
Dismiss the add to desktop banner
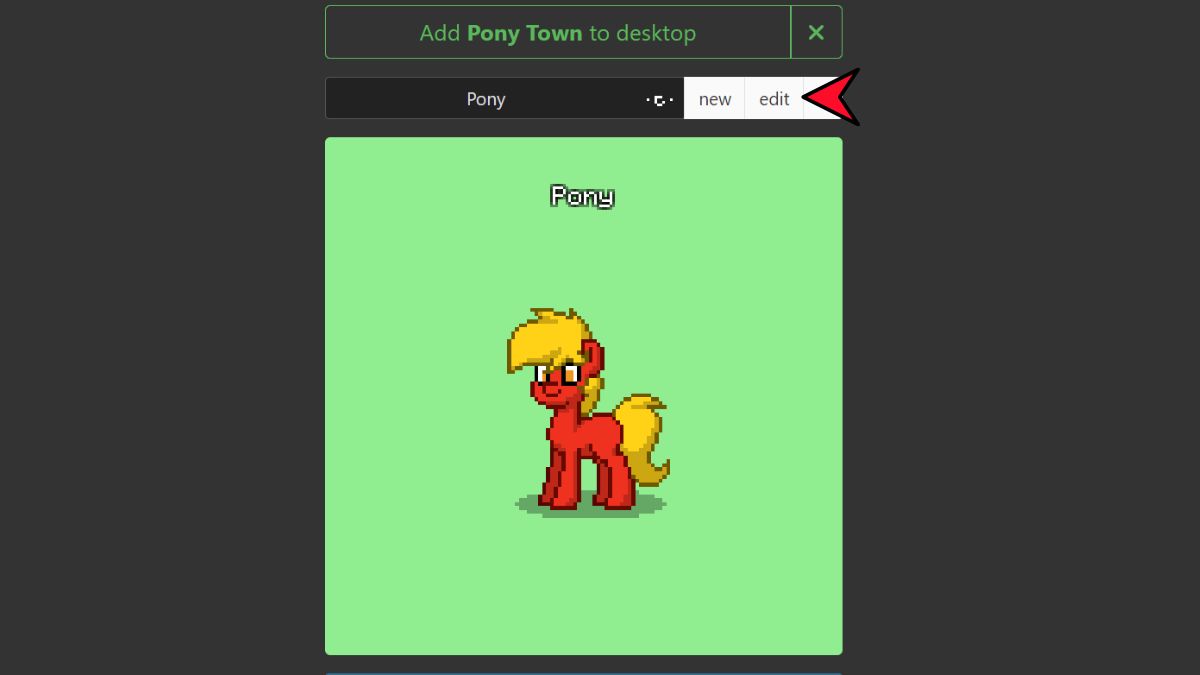click(816, 32)
